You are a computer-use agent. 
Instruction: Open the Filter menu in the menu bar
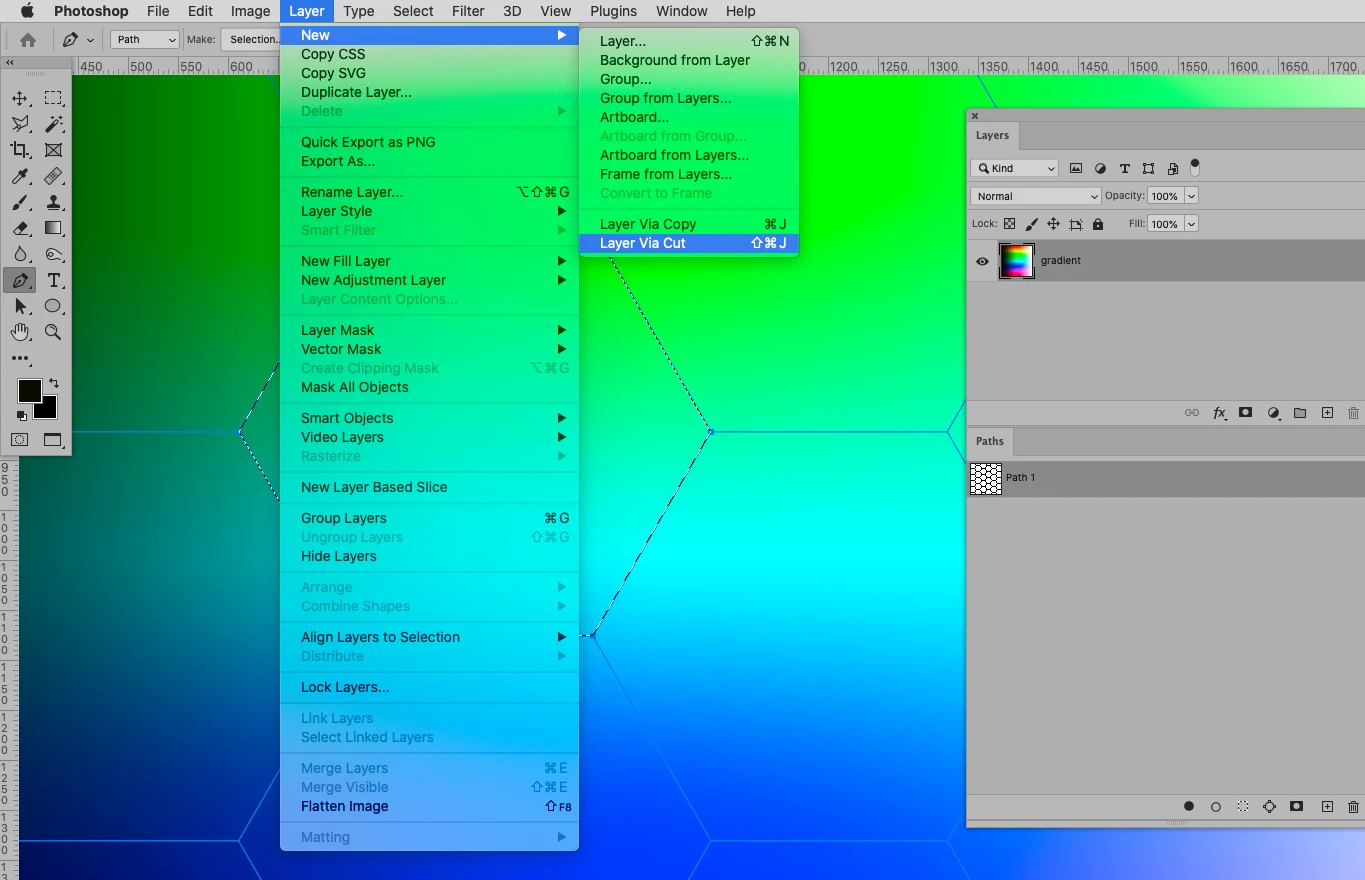468,11
